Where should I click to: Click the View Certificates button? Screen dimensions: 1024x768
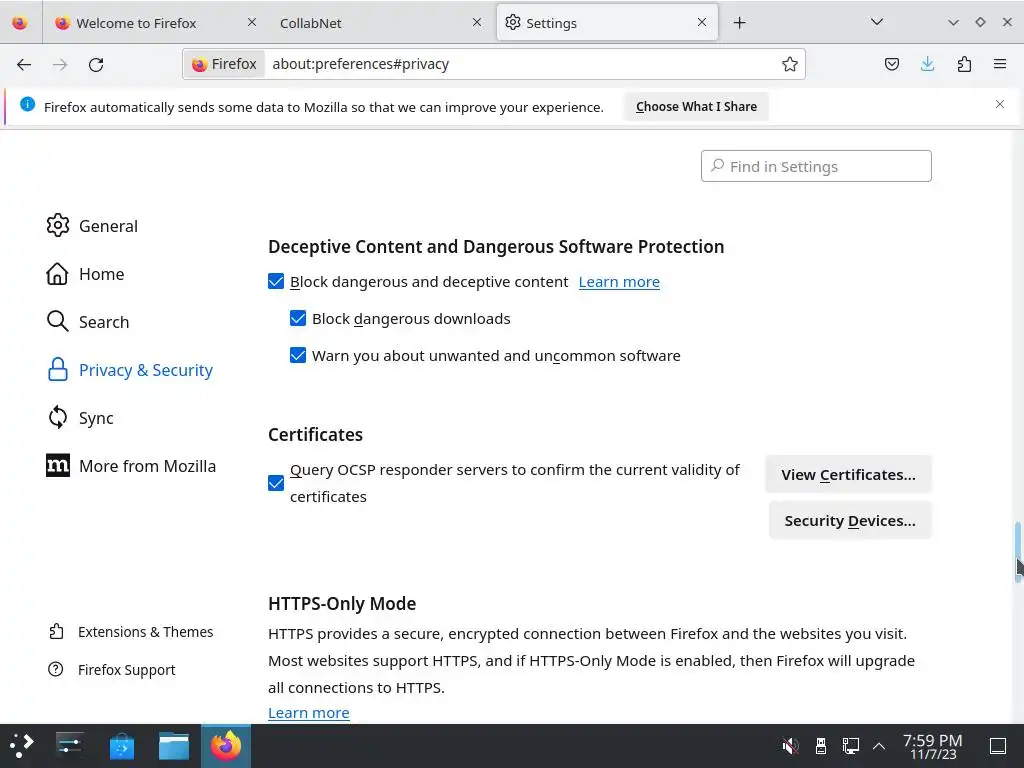click(x=848, y=475)
